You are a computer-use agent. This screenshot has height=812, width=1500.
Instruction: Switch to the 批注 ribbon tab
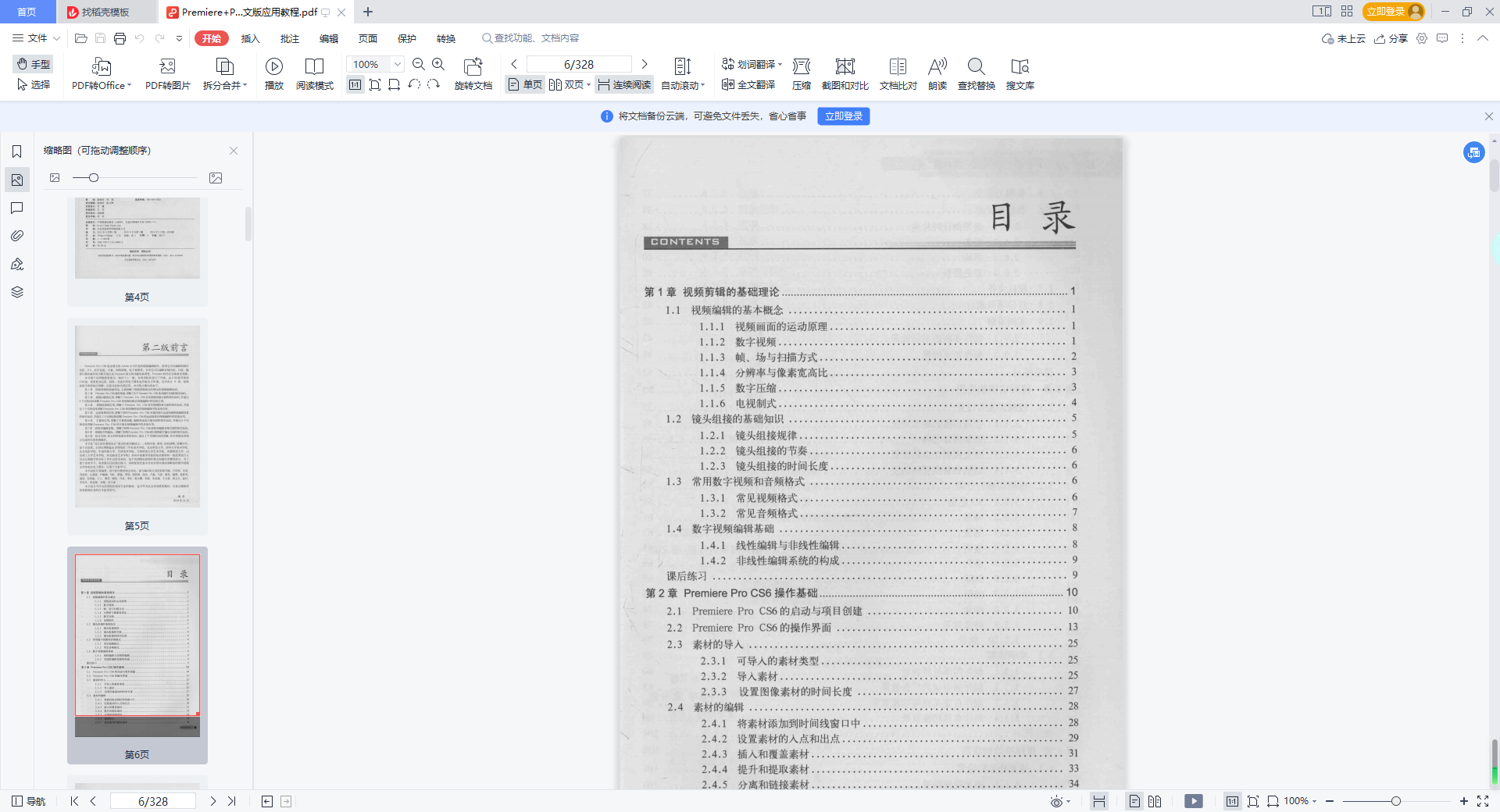pyautogui.click(x=290, y=38)
